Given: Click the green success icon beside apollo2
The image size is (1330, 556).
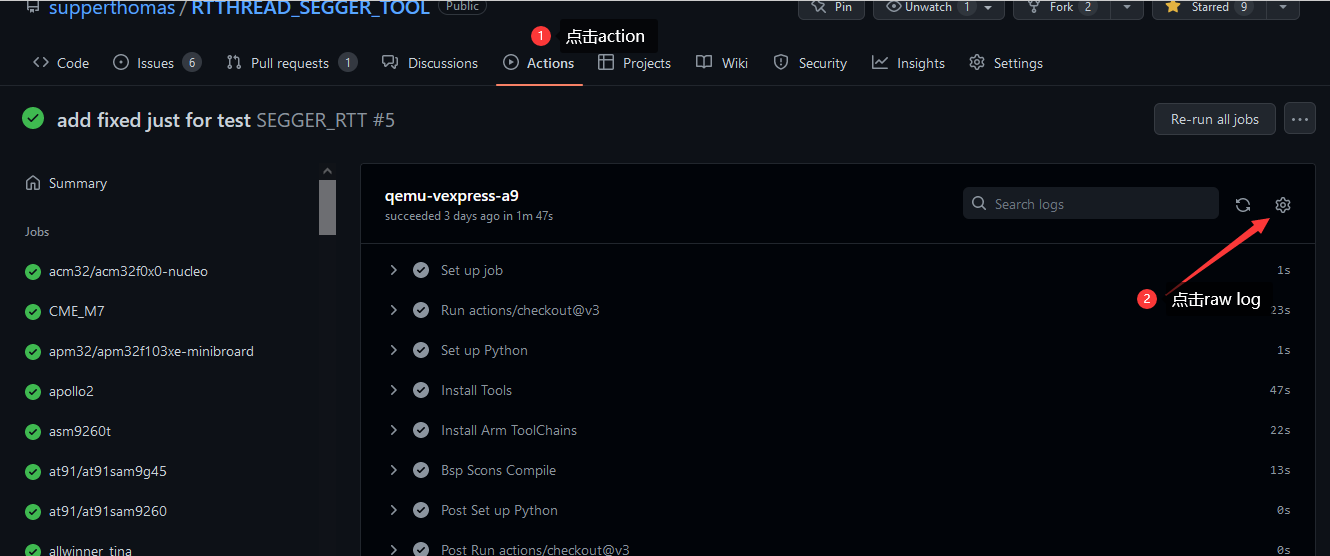Looking at the screenshot, I should click(x=32, y=391).
